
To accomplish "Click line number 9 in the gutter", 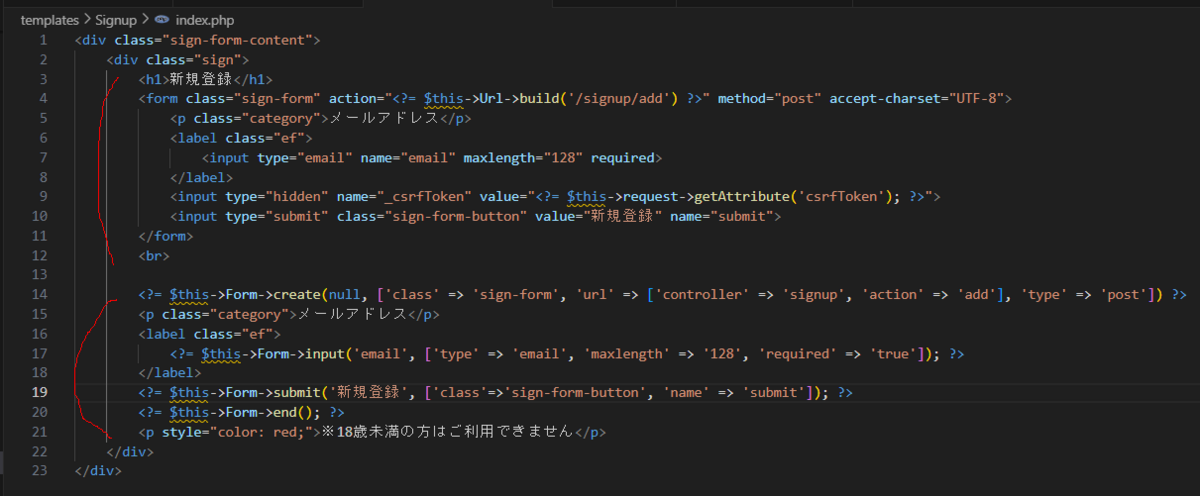I will [43, 197].
